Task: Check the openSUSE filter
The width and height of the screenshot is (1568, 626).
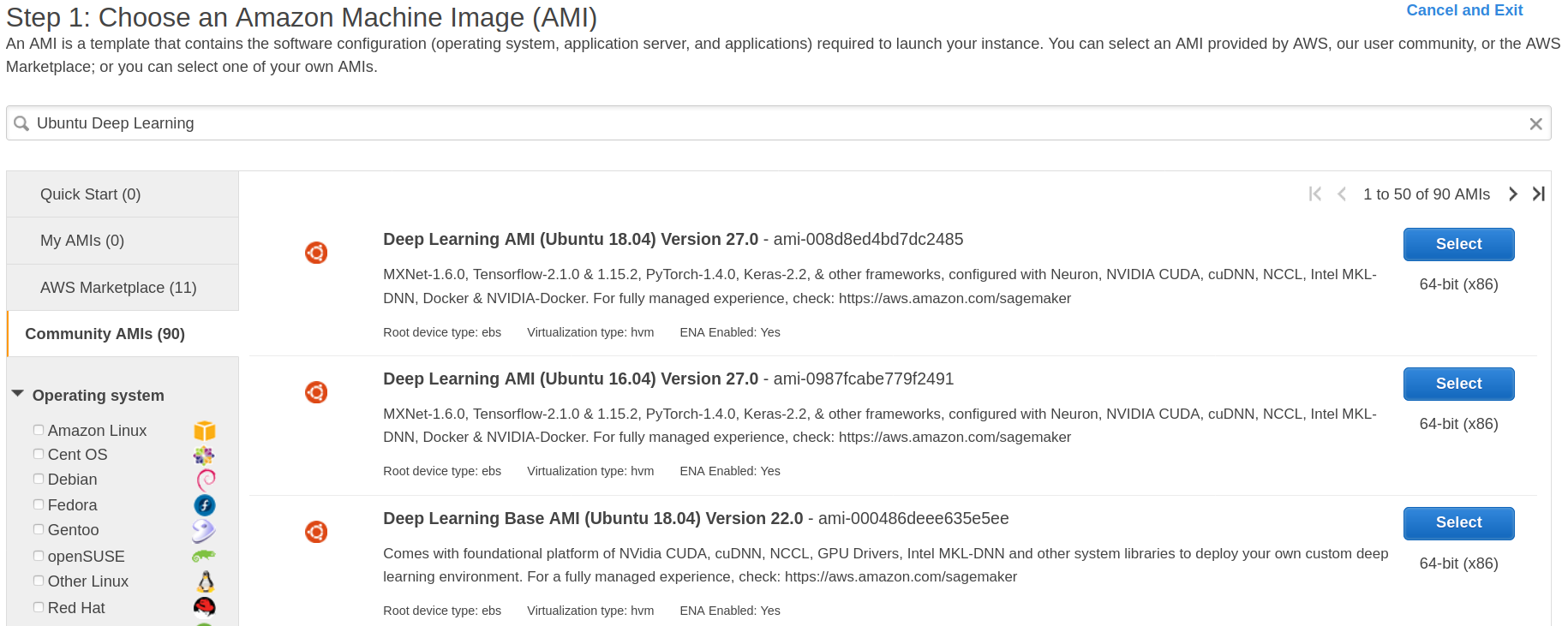Action: pyautogui.click(x=39, y=556)
